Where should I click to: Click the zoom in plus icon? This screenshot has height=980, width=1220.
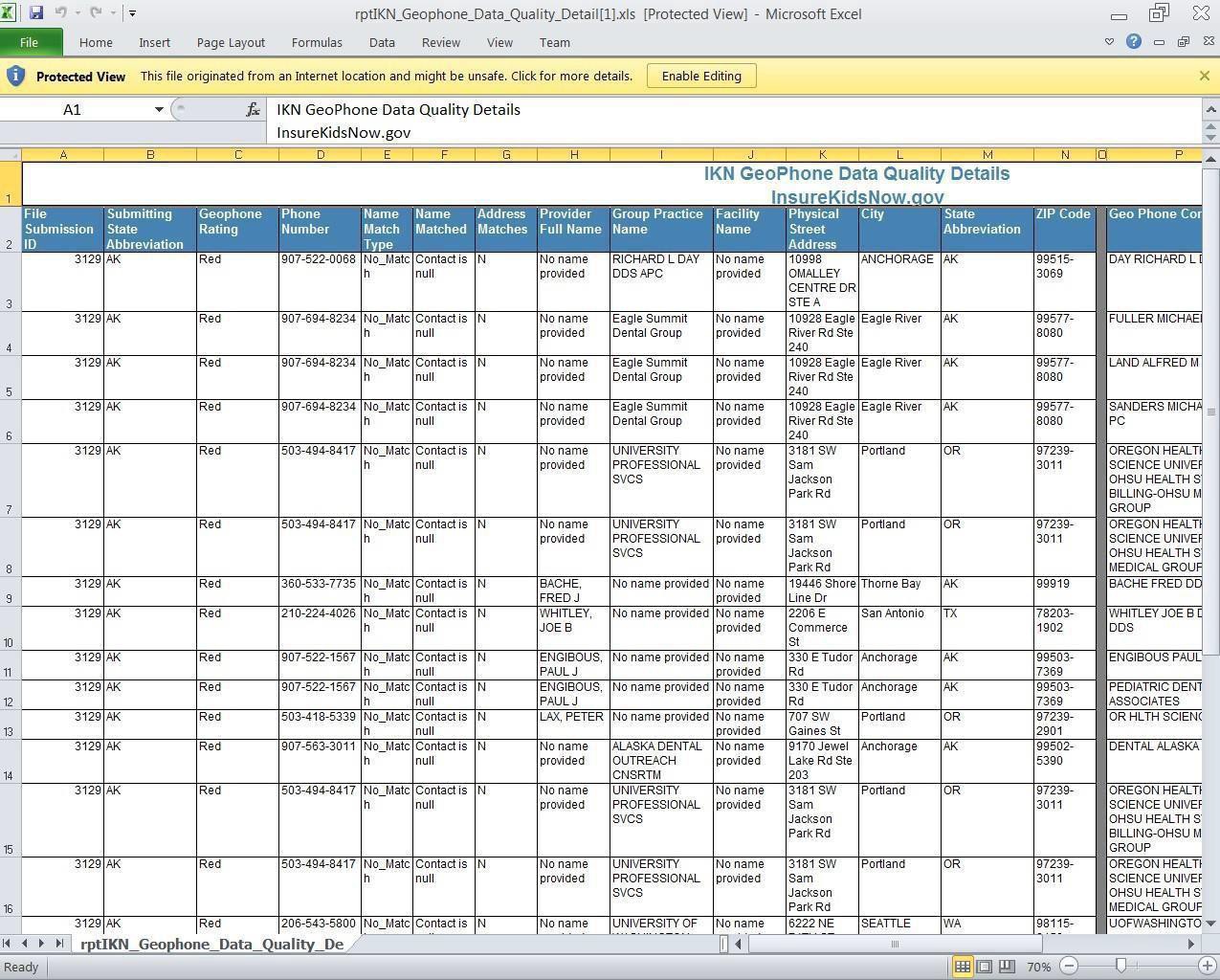(x=1208, y=967)
